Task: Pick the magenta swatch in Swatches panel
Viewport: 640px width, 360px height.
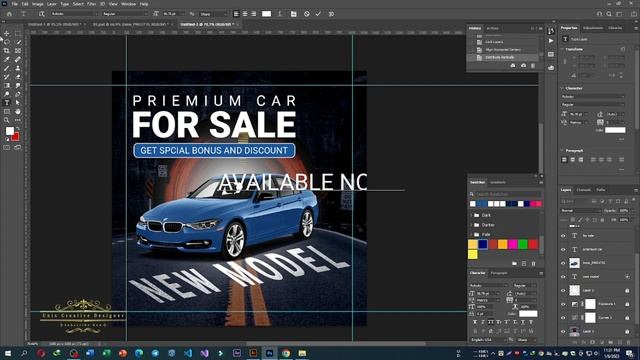Action: 513,244
